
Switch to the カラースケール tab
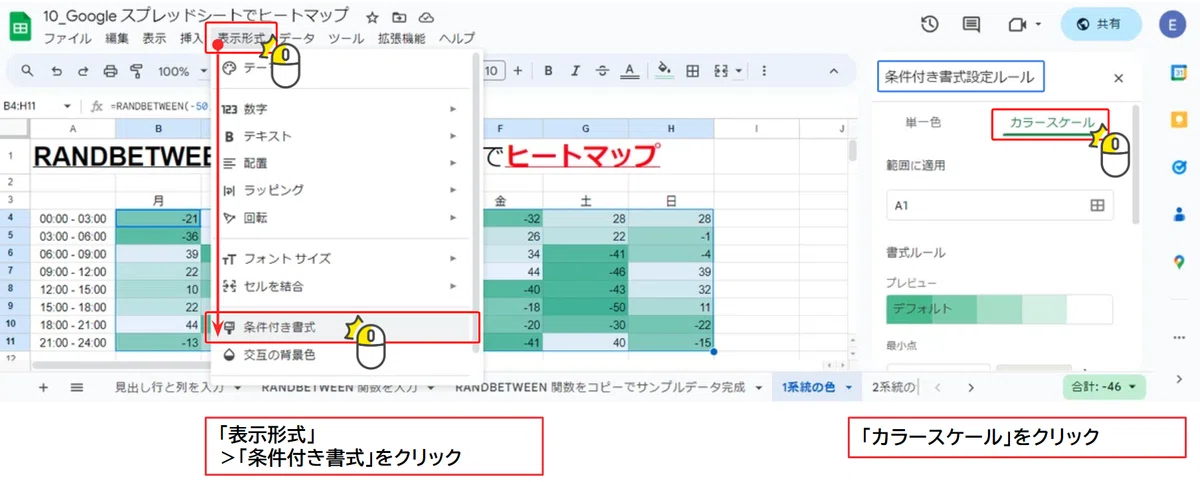1051,123
